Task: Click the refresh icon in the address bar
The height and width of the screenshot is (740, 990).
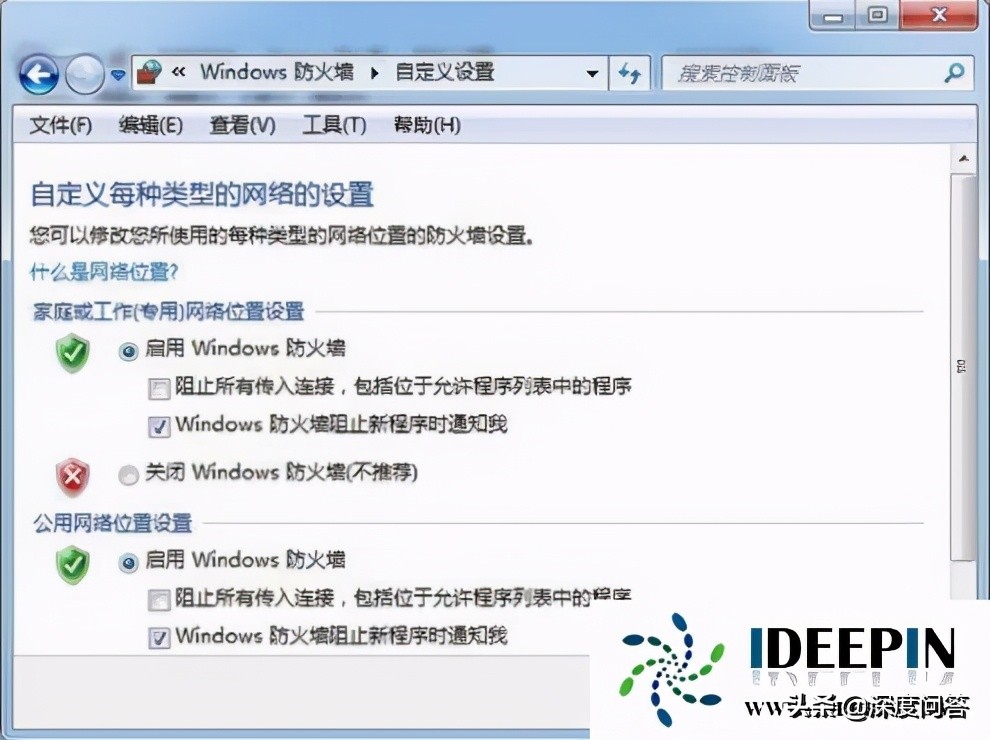Action: coord(630,72)
